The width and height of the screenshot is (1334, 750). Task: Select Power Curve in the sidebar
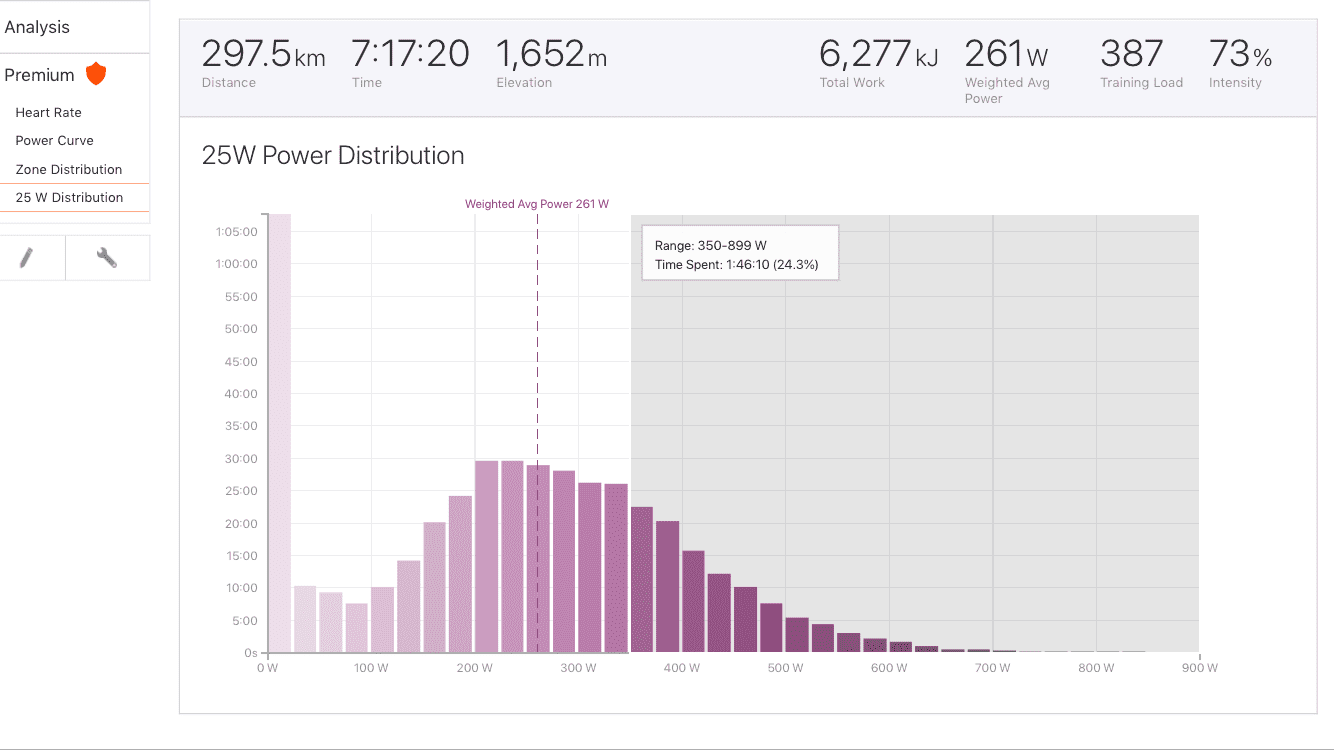[x=55, y=141]
